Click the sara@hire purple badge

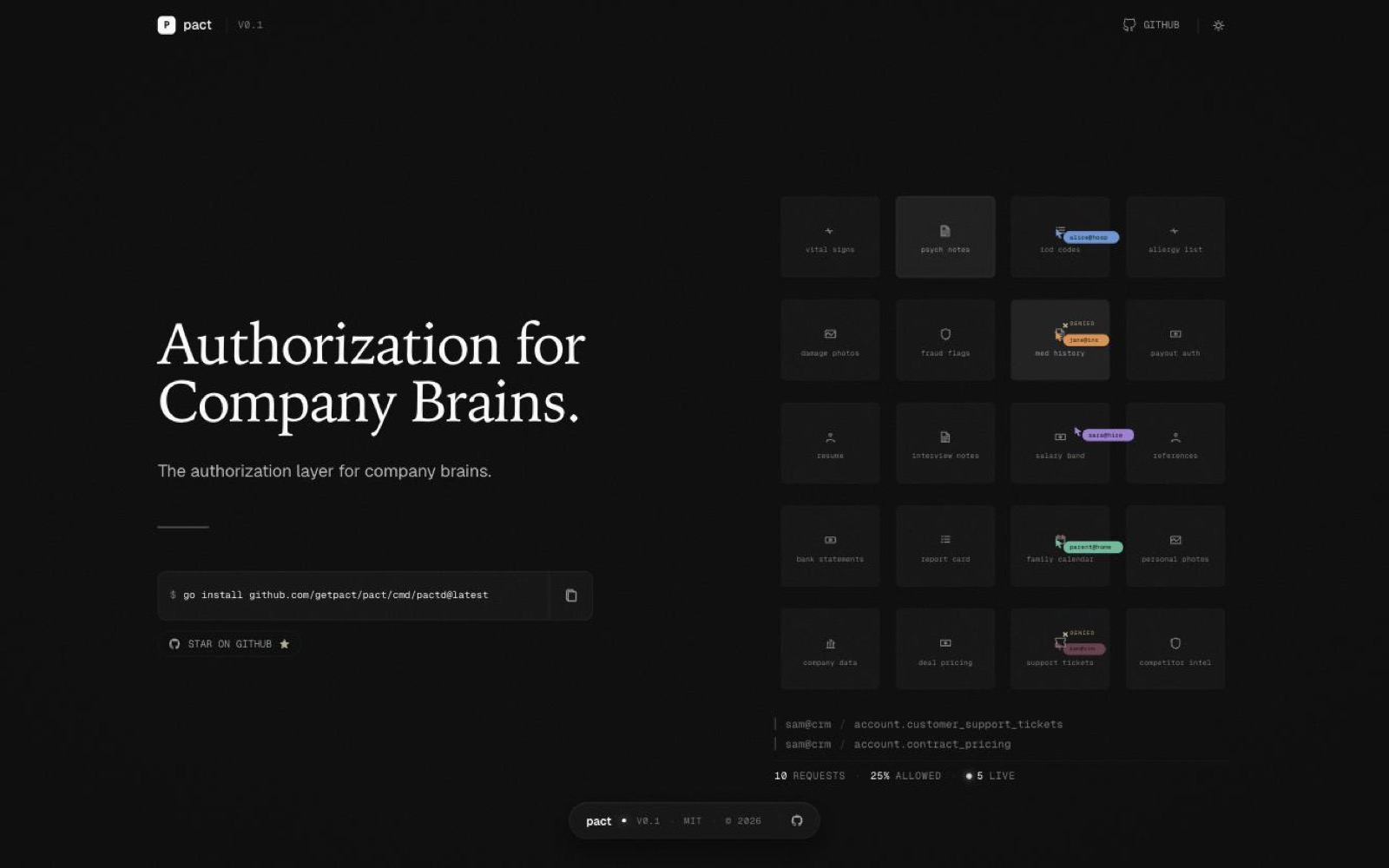[1107, 435]
